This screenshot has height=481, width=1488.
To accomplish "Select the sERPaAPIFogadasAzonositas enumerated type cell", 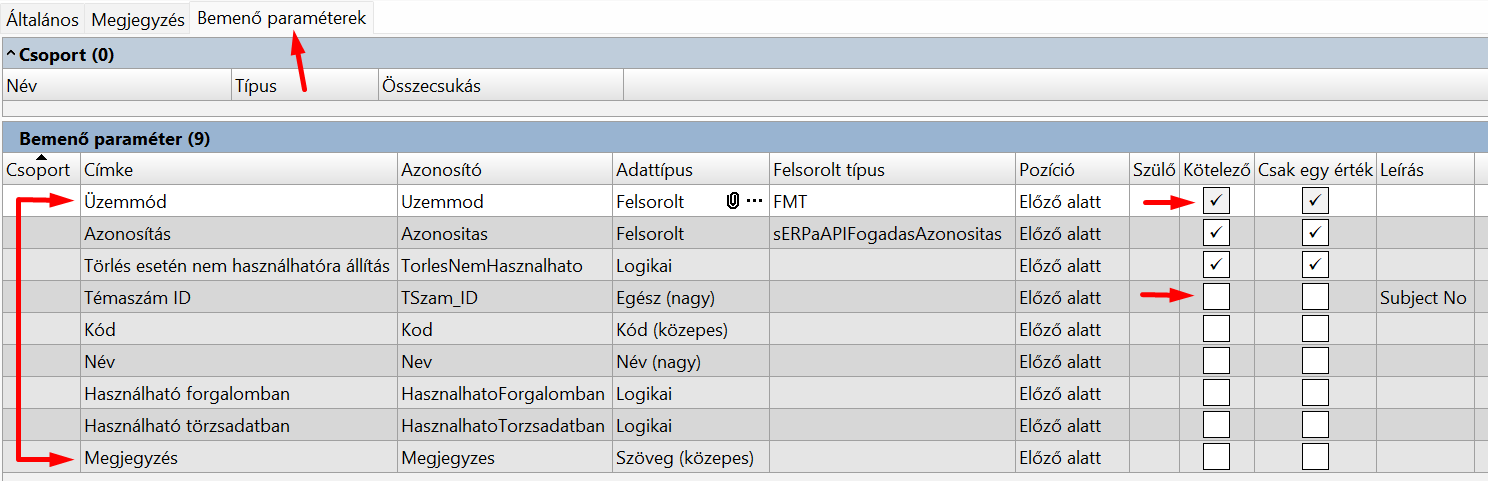I will point(887,233).
